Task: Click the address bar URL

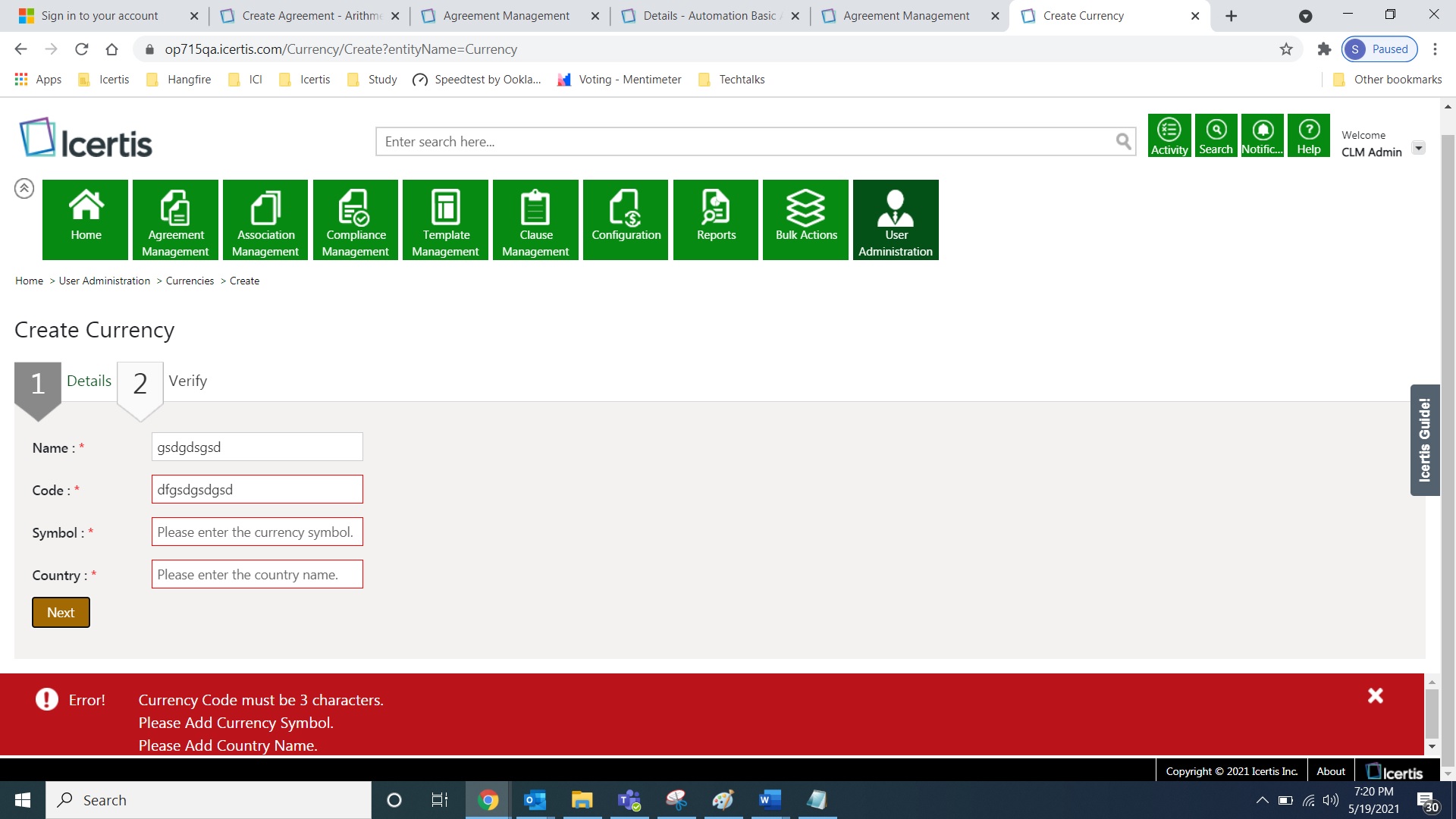Action: [x=341, y=49]
